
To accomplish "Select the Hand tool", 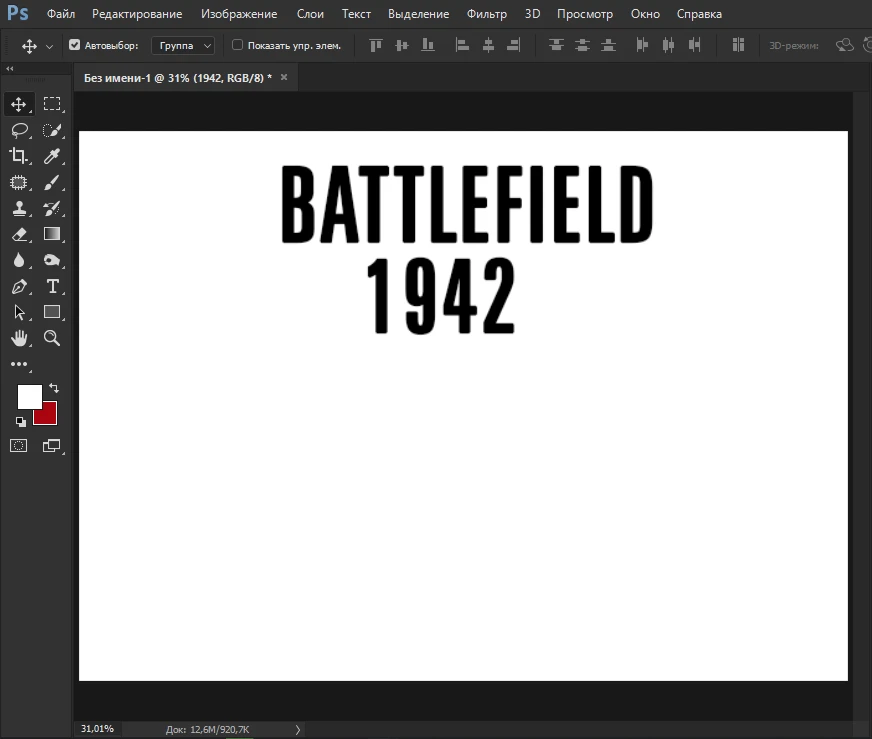I will click(19, 337).
